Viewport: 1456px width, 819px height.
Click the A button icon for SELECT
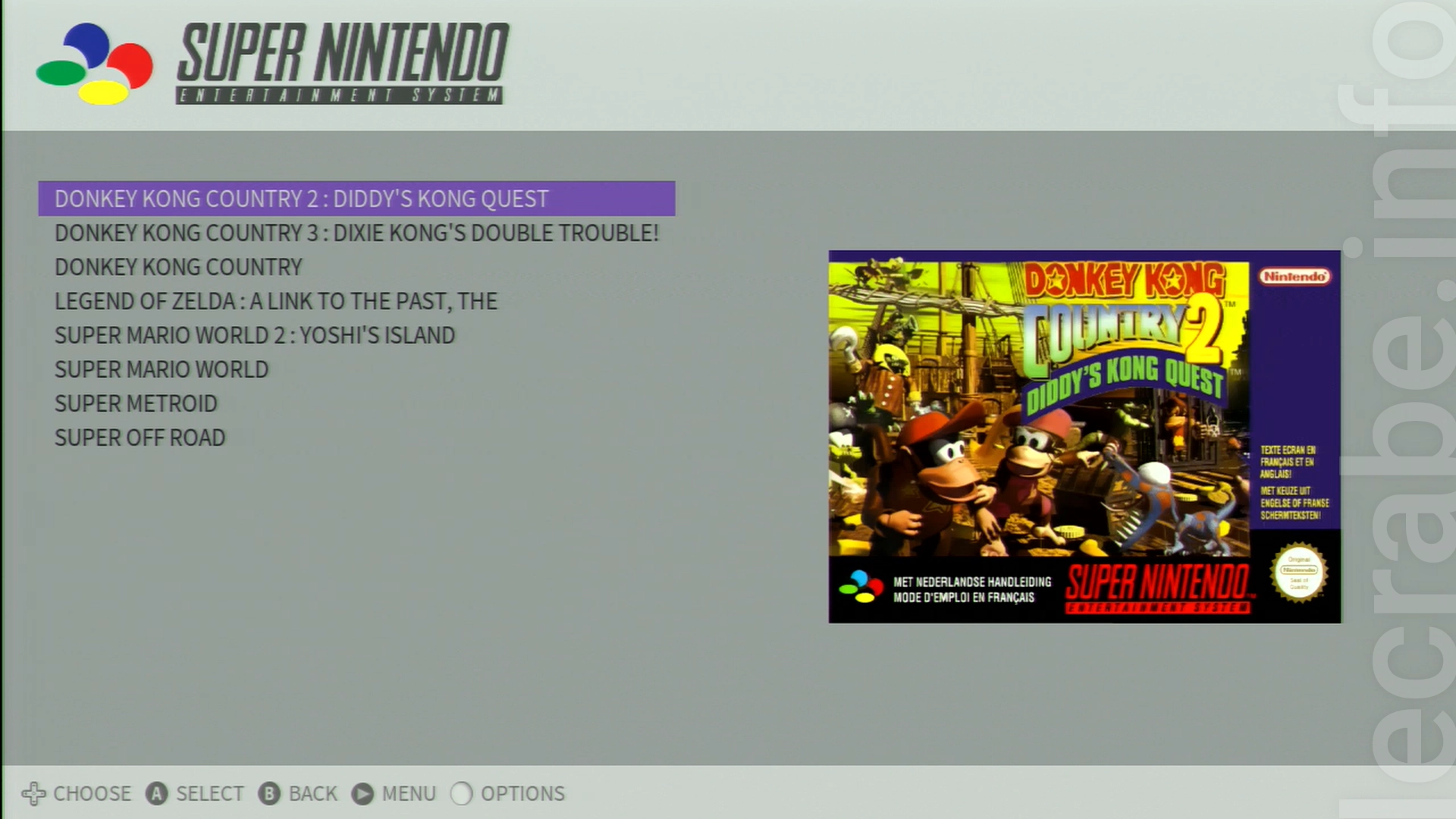pos(156,793)
